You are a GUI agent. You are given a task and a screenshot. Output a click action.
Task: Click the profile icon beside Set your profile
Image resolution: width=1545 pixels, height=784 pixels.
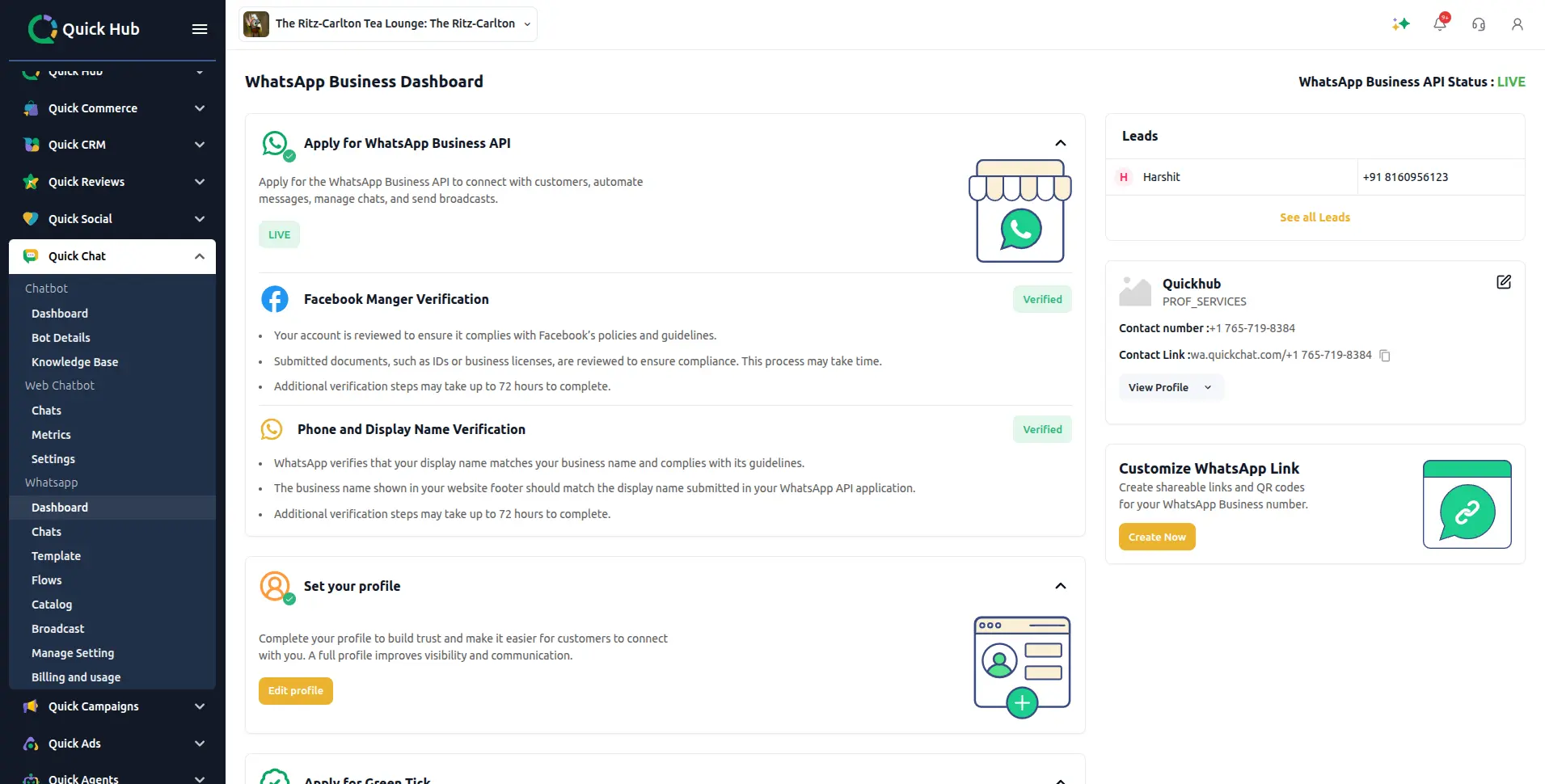[276, 587]
